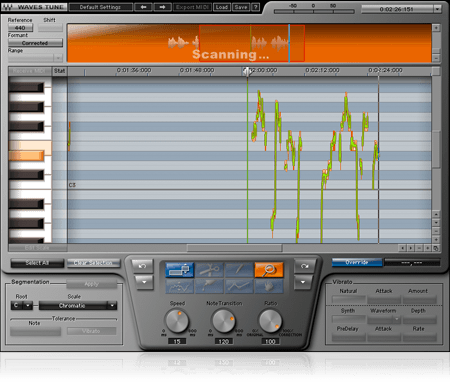Click the Load button
Viewport: 450px width, 382px height.
coord(222,7)
